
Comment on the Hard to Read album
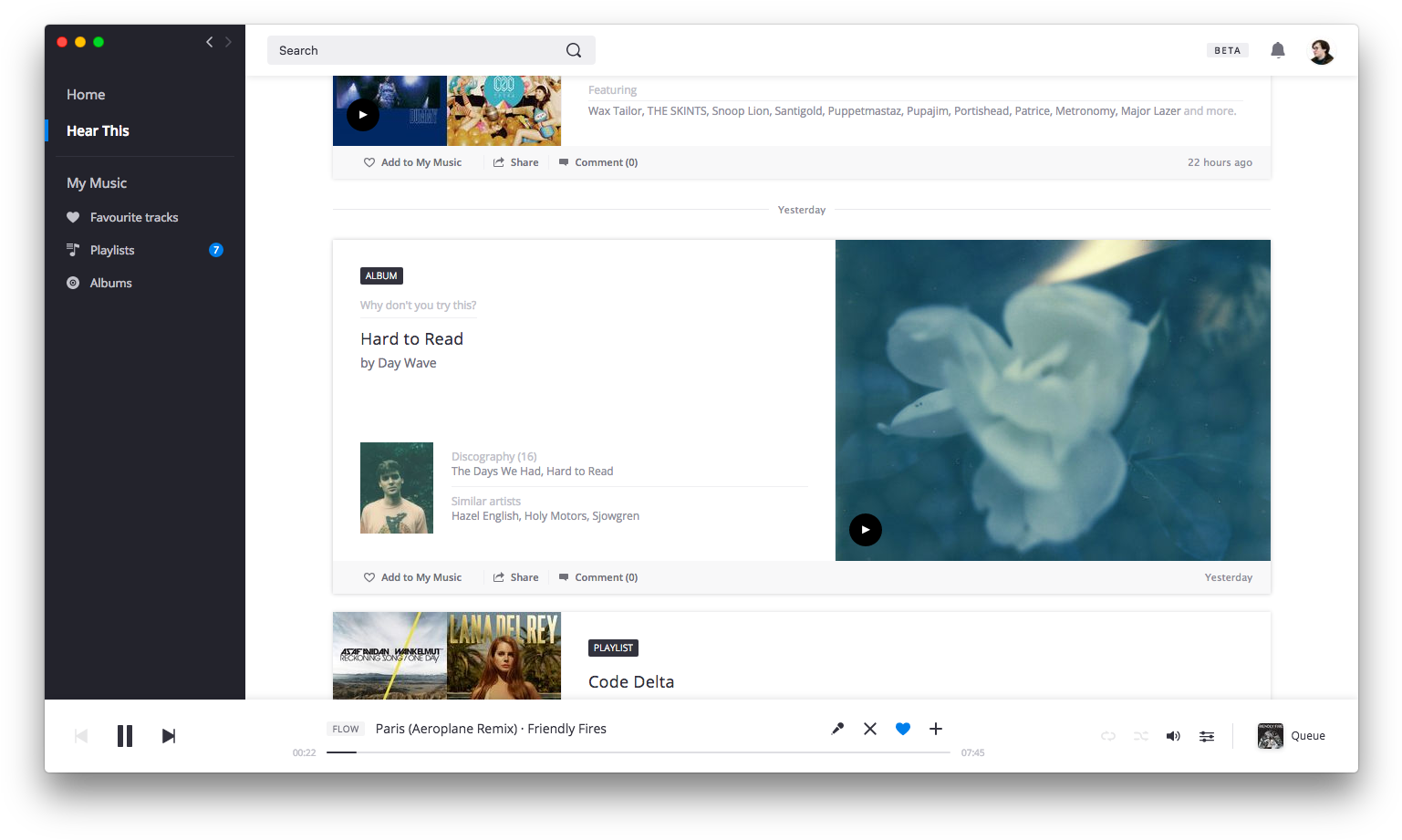tap(598, 577)
